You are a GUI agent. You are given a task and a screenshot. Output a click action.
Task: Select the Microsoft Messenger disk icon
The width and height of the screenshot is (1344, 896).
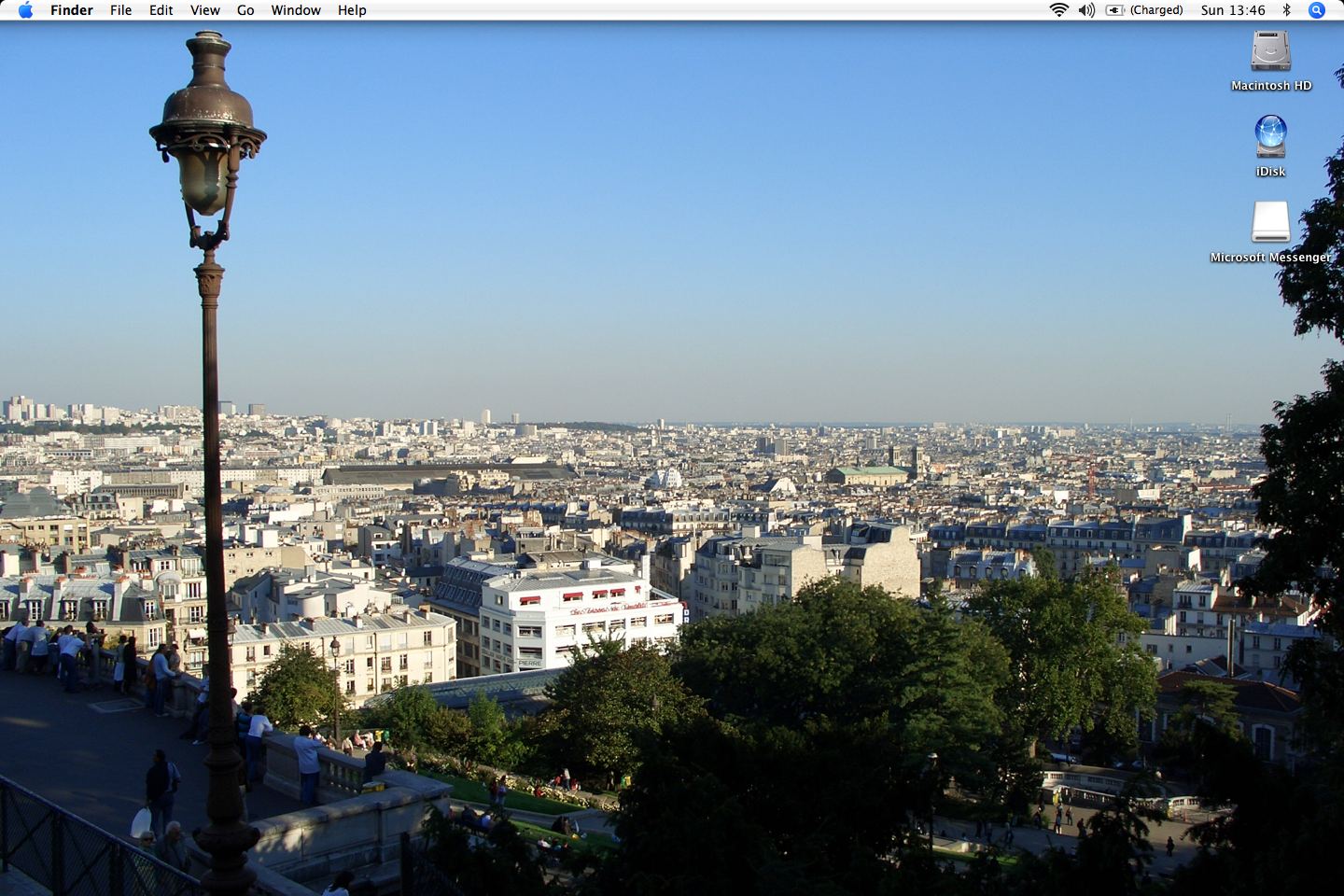[x=1270, y=222]
